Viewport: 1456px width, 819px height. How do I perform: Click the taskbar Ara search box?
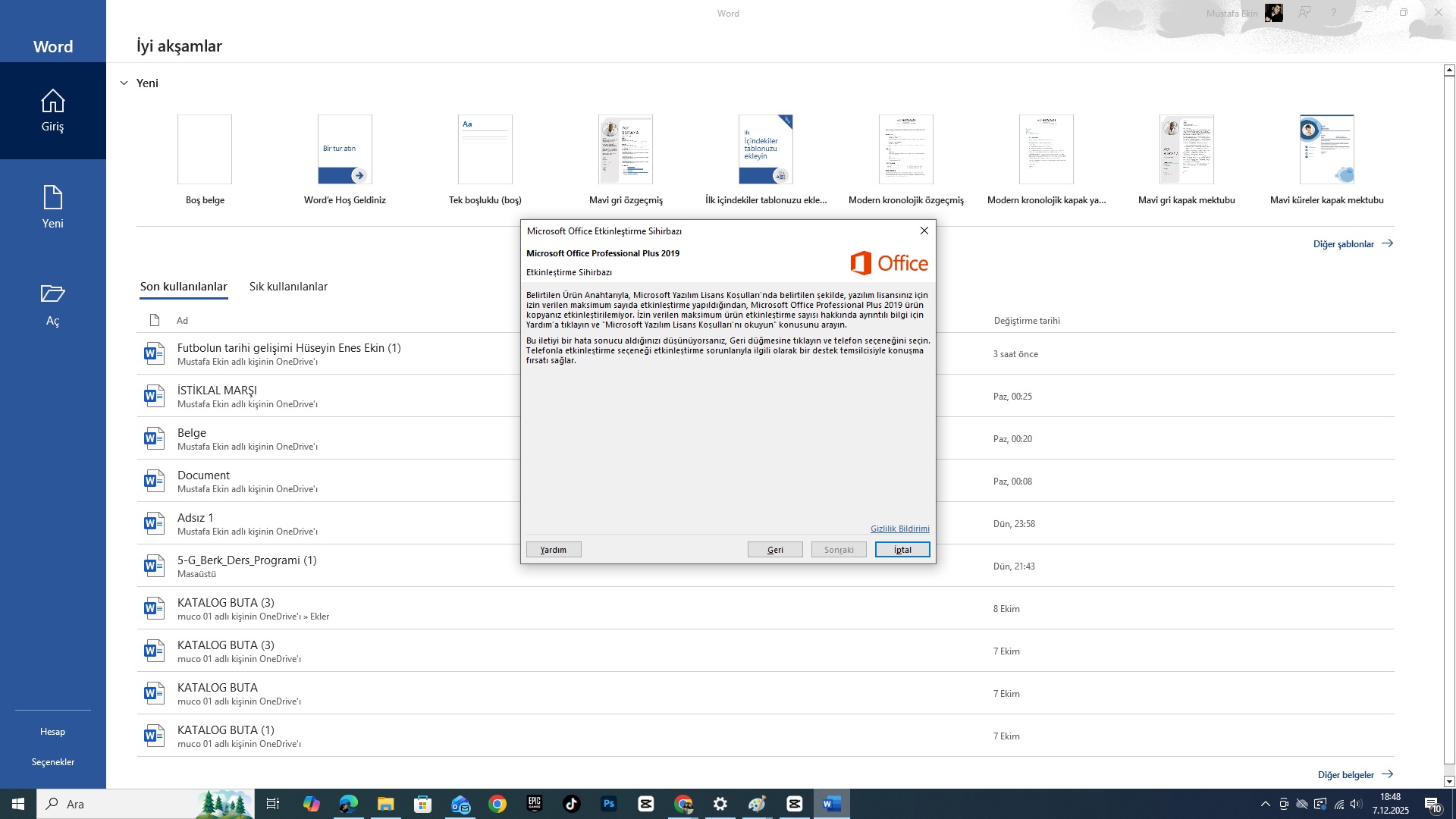[x=146, y=804]
